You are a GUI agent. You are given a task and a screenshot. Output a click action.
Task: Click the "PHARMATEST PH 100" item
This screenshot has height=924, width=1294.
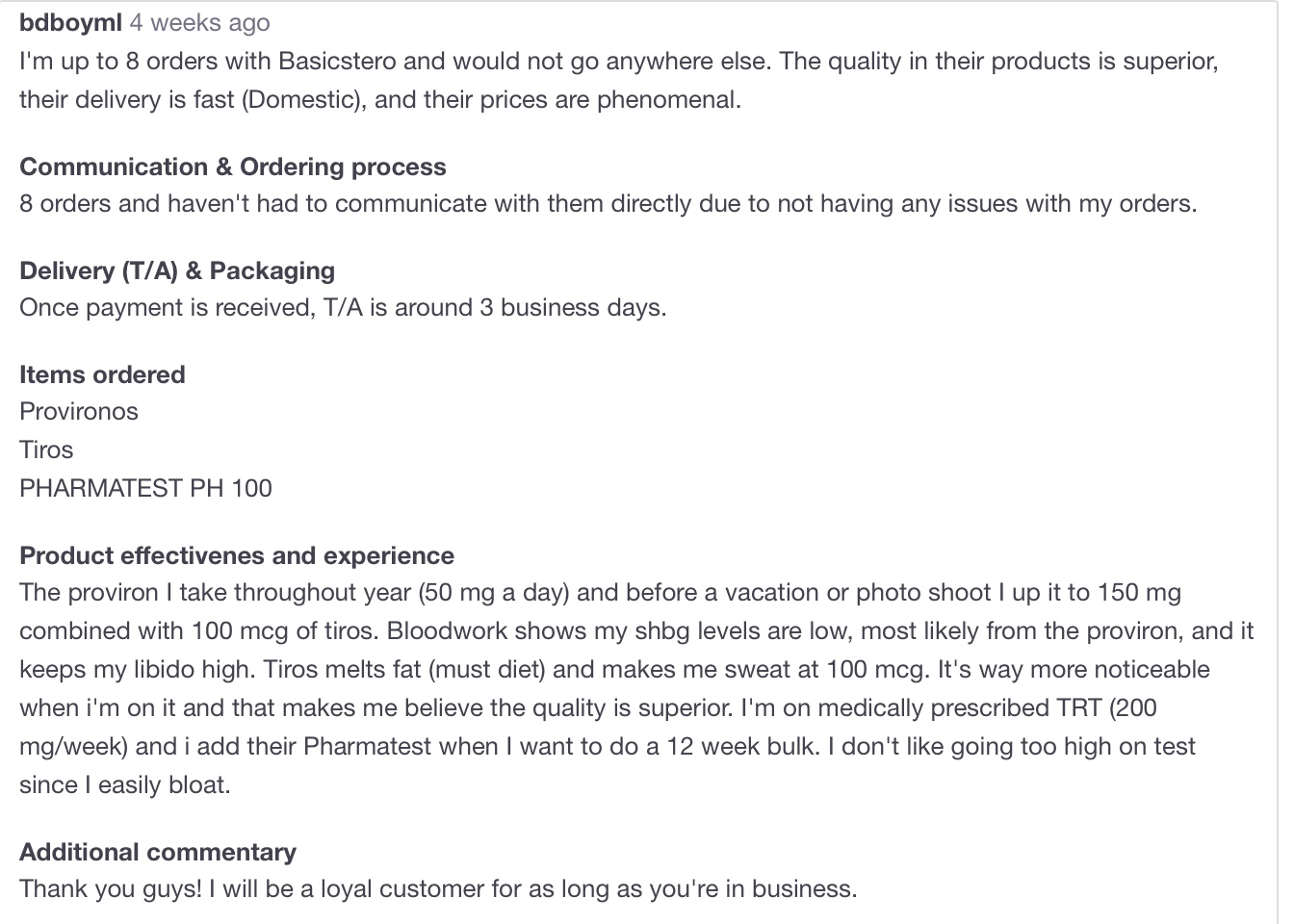pos(145,488)
